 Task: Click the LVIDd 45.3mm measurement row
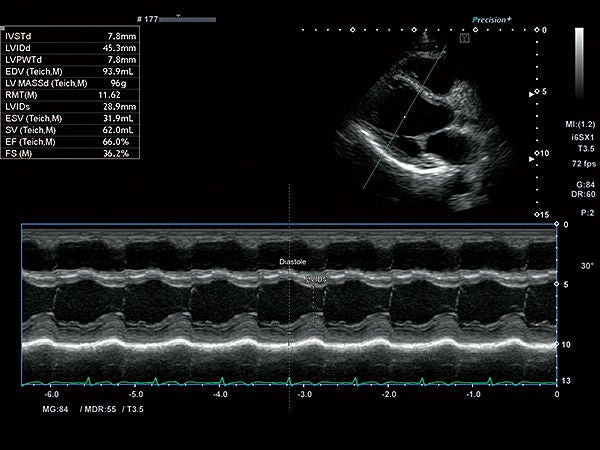pos(70,48)
